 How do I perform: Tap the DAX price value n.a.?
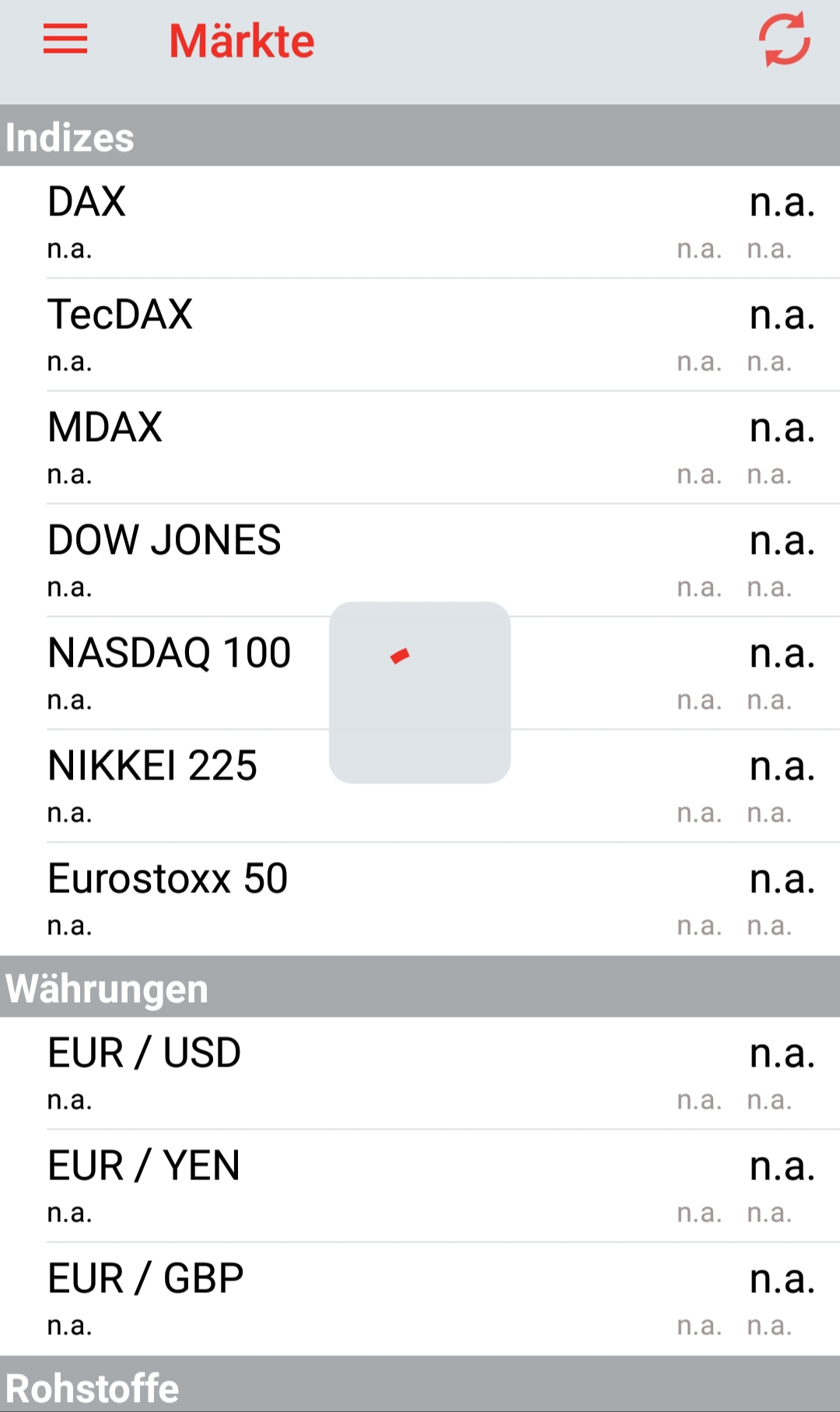[x=782, y=202]
